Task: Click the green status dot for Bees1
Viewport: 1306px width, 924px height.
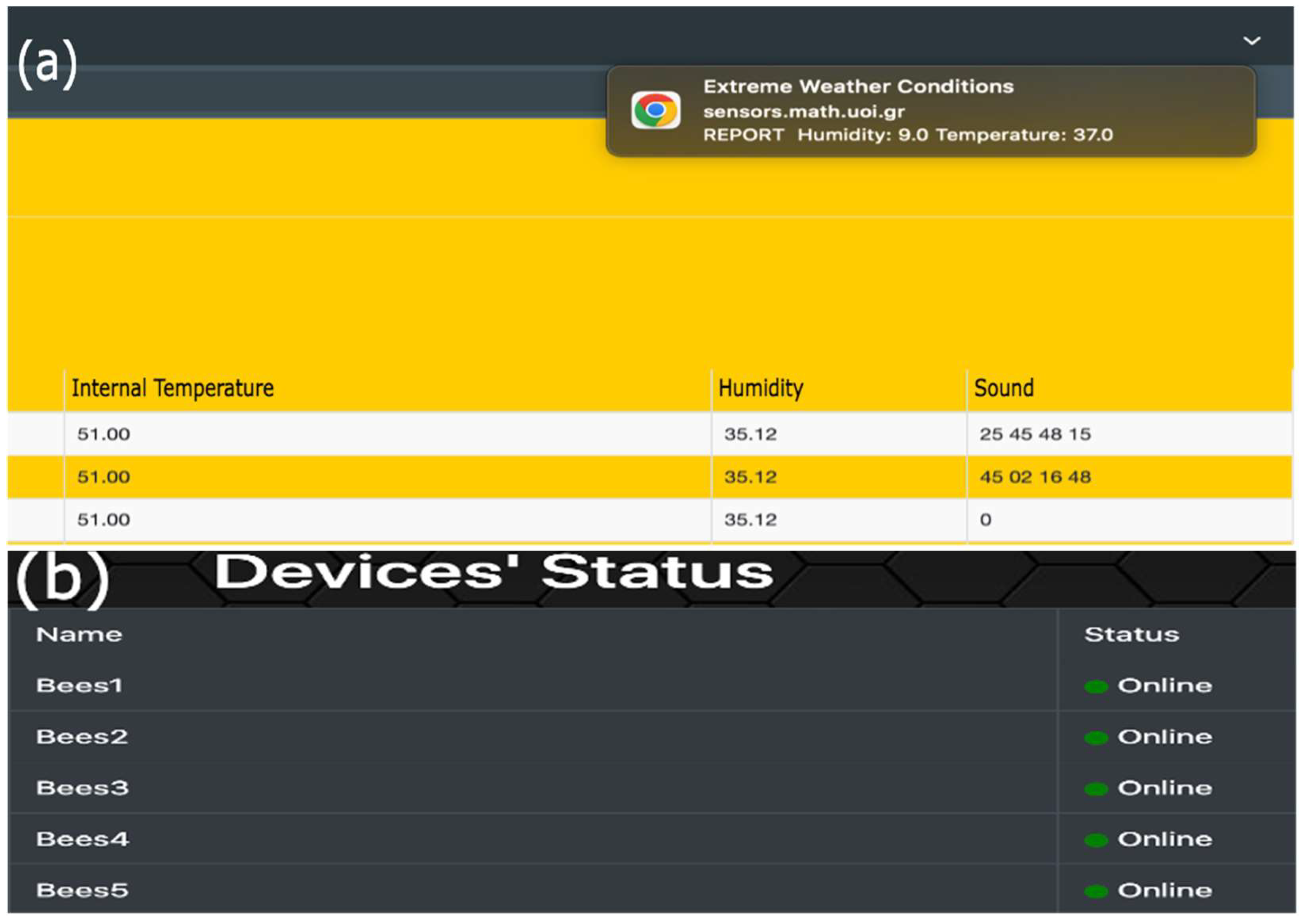Action: pos(1095,687)
